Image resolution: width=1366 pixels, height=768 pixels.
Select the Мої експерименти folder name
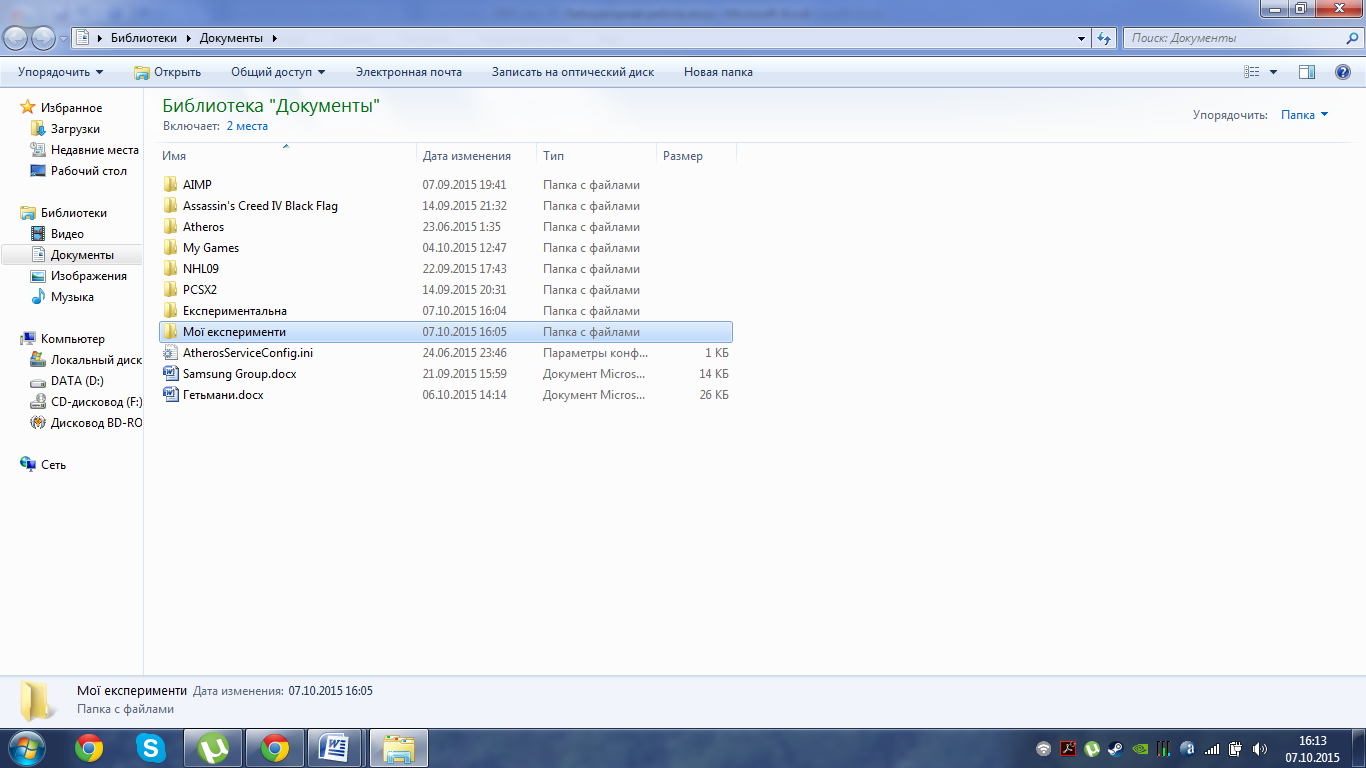tap(234, 332)
